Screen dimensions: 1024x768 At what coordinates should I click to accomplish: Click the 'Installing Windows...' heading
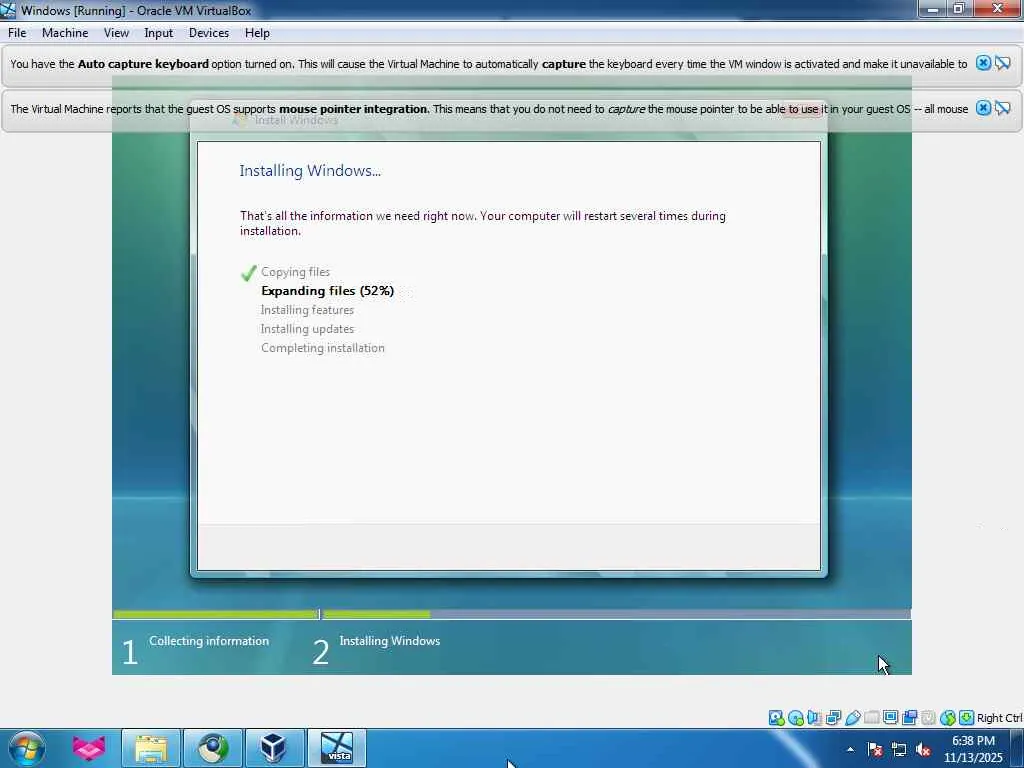coord(310,170)
